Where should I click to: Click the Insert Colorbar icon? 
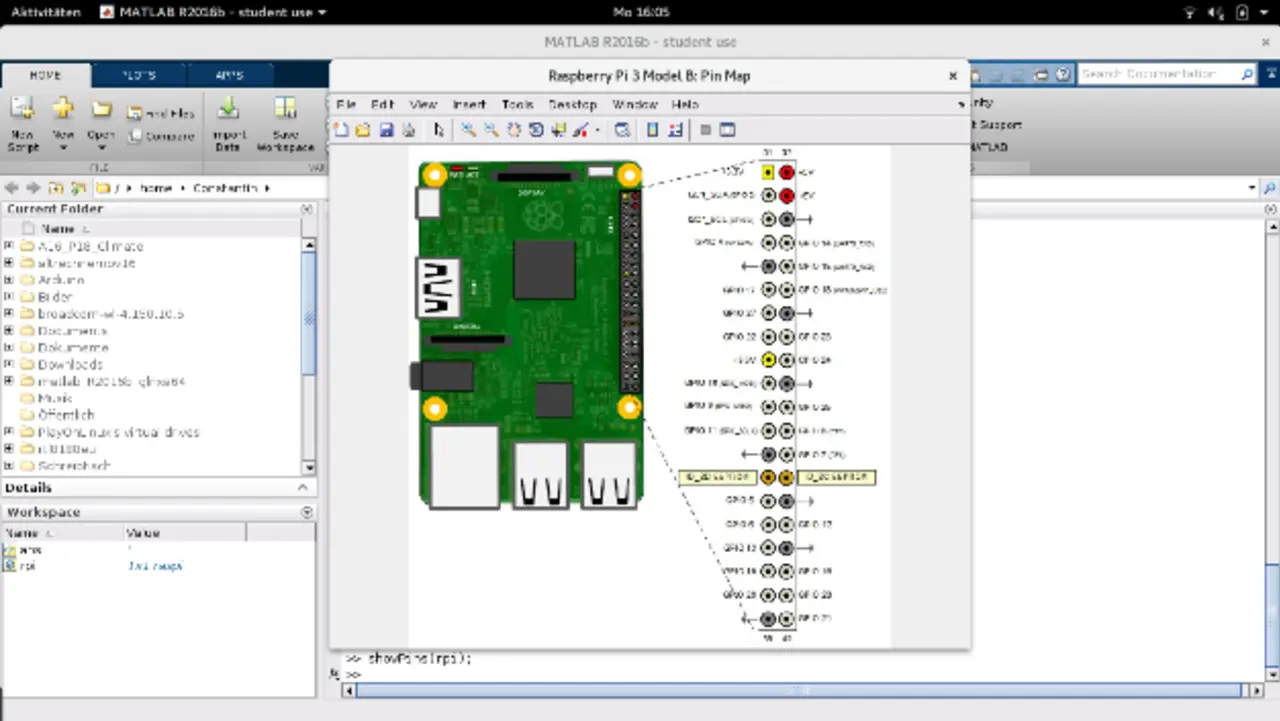tap(653, 130)
